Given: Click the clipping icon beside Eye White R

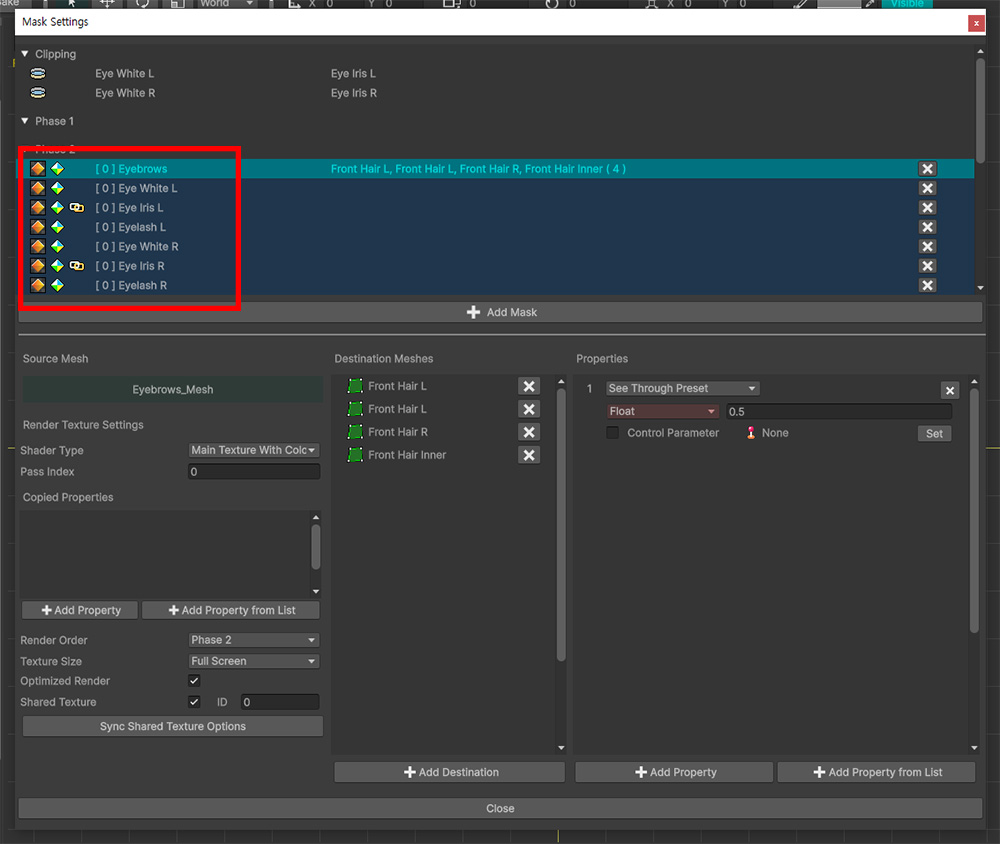Looking at the screenshot, I should click(38, 93).
